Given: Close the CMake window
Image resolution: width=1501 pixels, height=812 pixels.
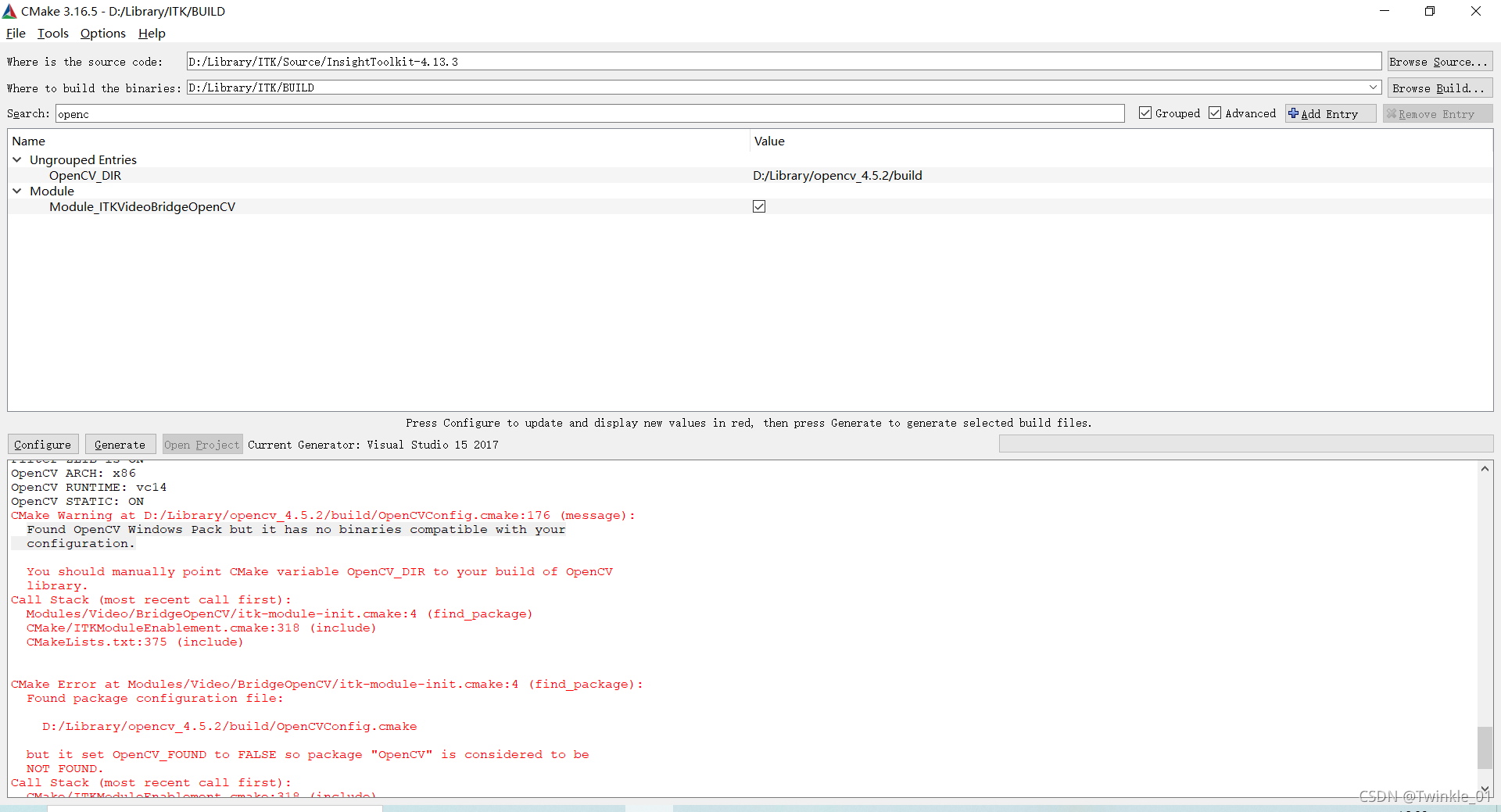Looking at the screenshot, I should coord(1476,11).
